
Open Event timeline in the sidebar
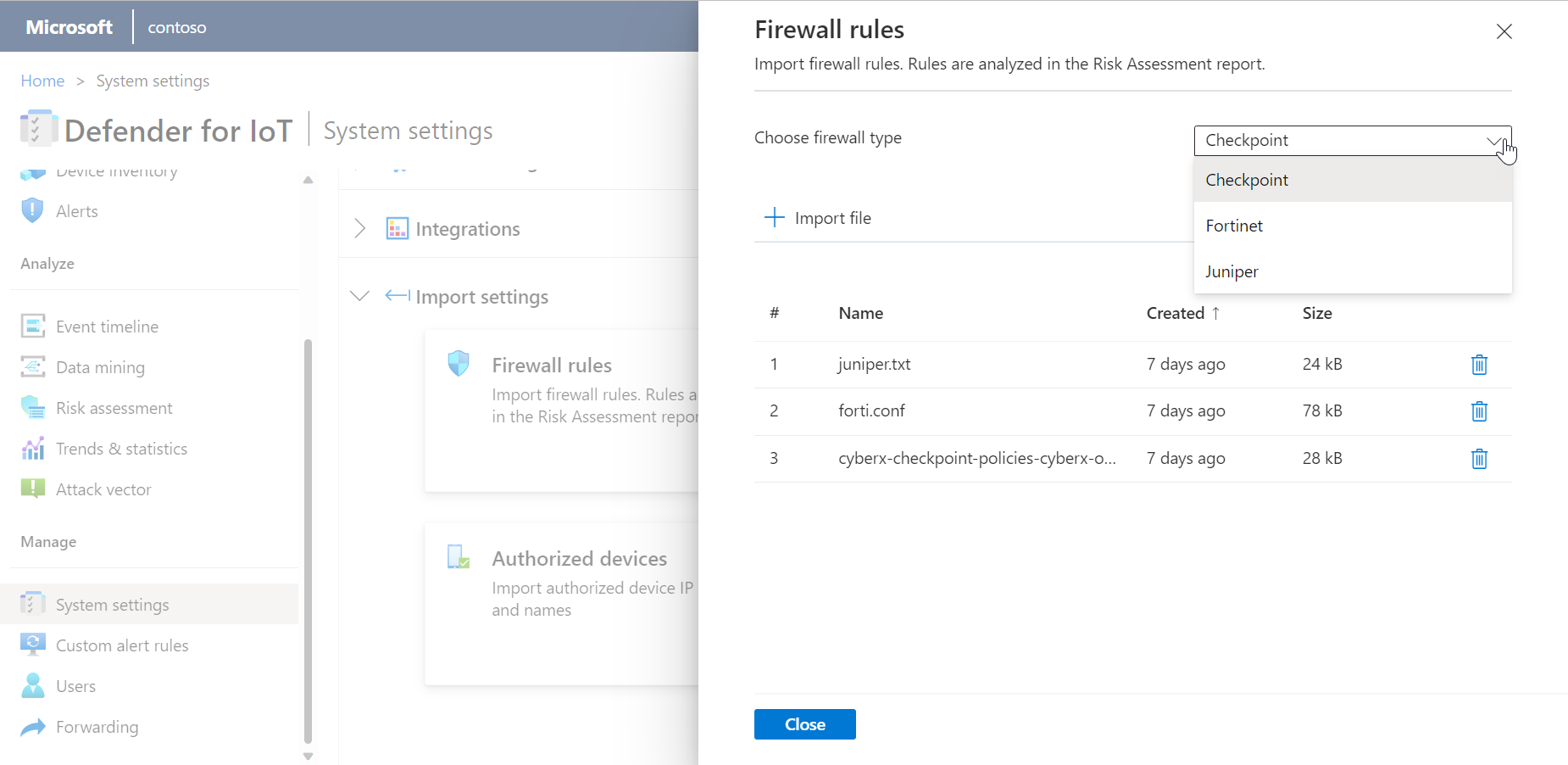click(x=107, y=327)
